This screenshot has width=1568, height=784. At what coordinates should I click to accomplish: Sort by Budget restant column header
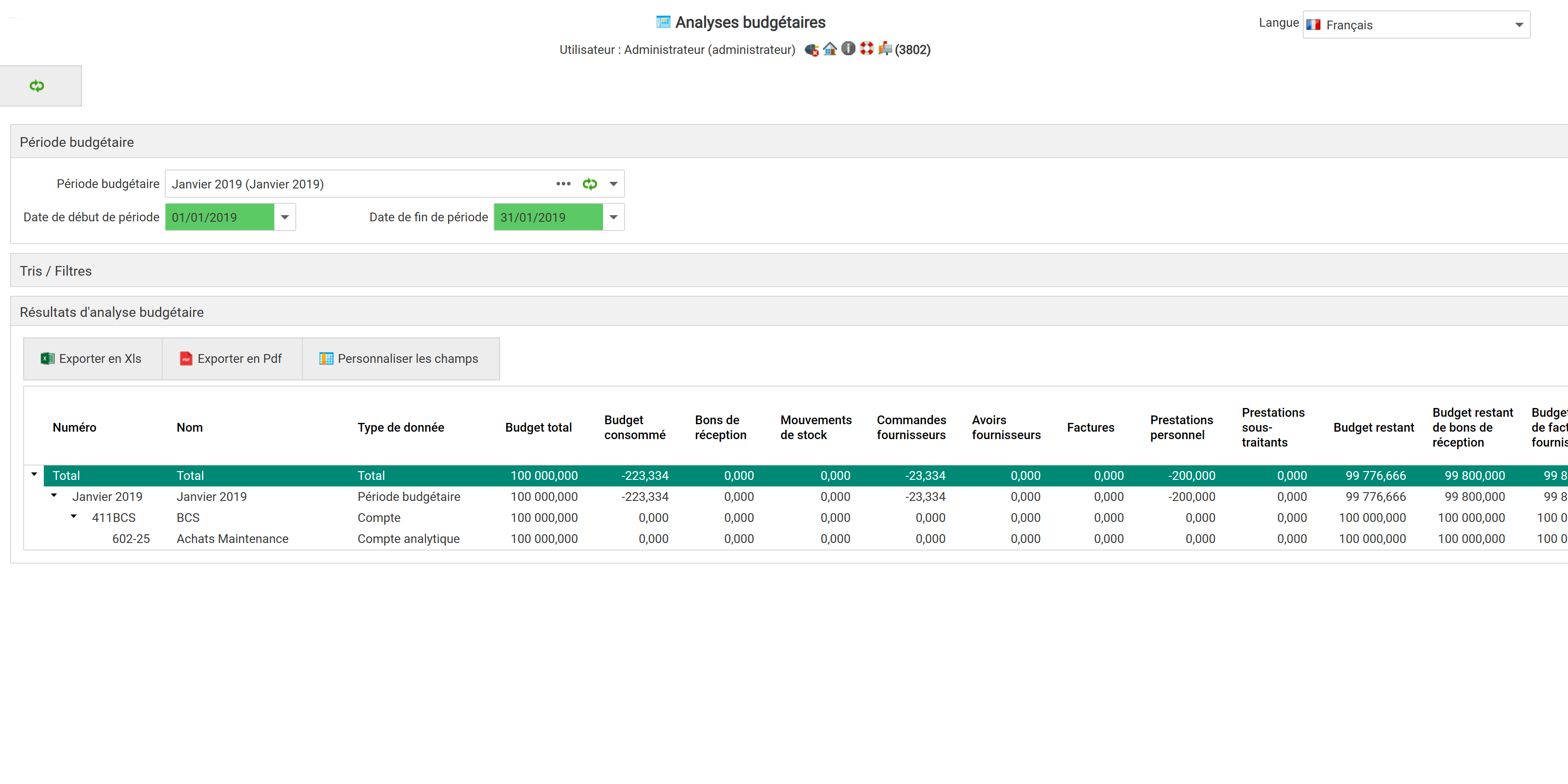[x=1373, y=427]
